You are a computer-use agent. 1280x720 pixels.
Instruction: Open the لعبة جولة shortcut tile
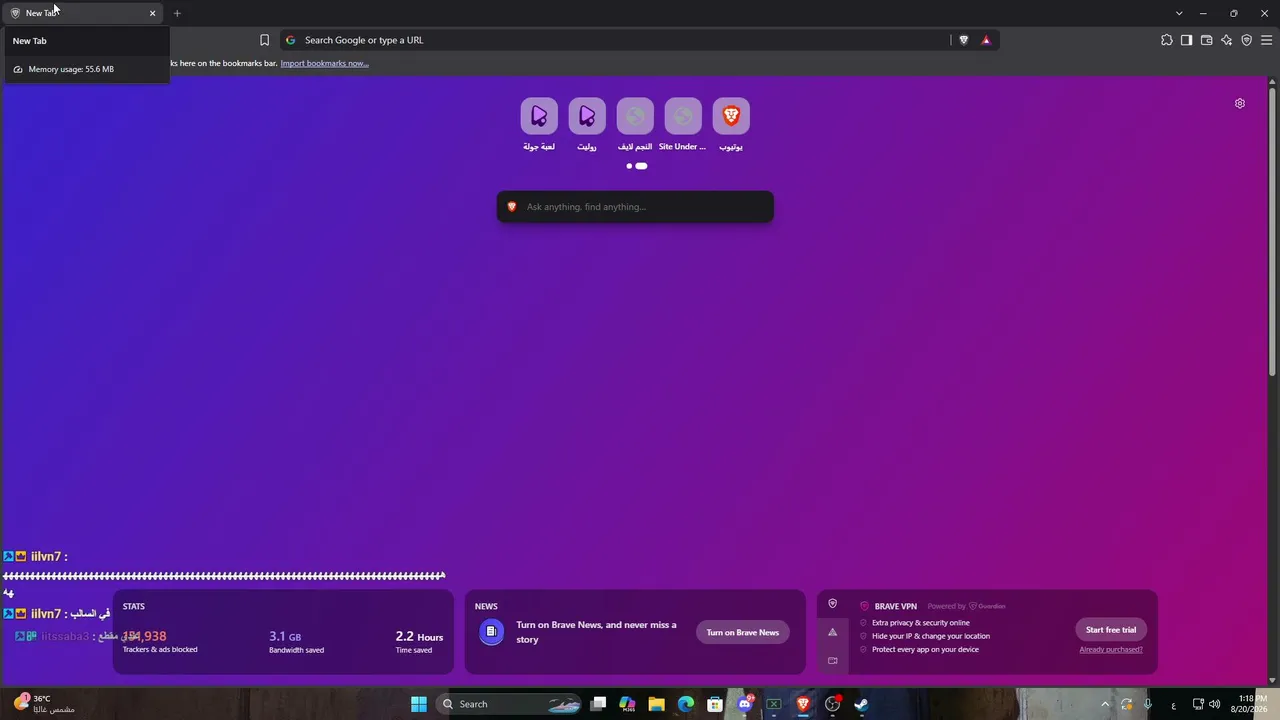tap(539, 116)
